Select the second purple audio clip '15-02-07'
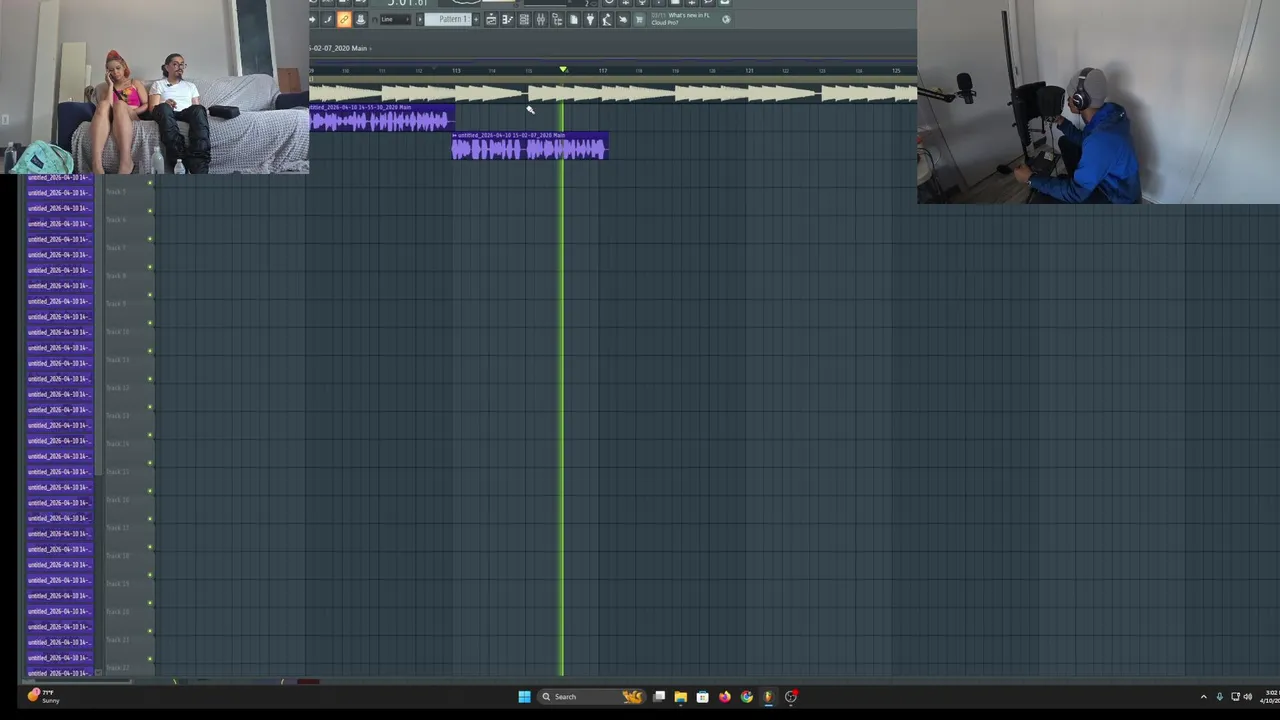 click(529, 146)
